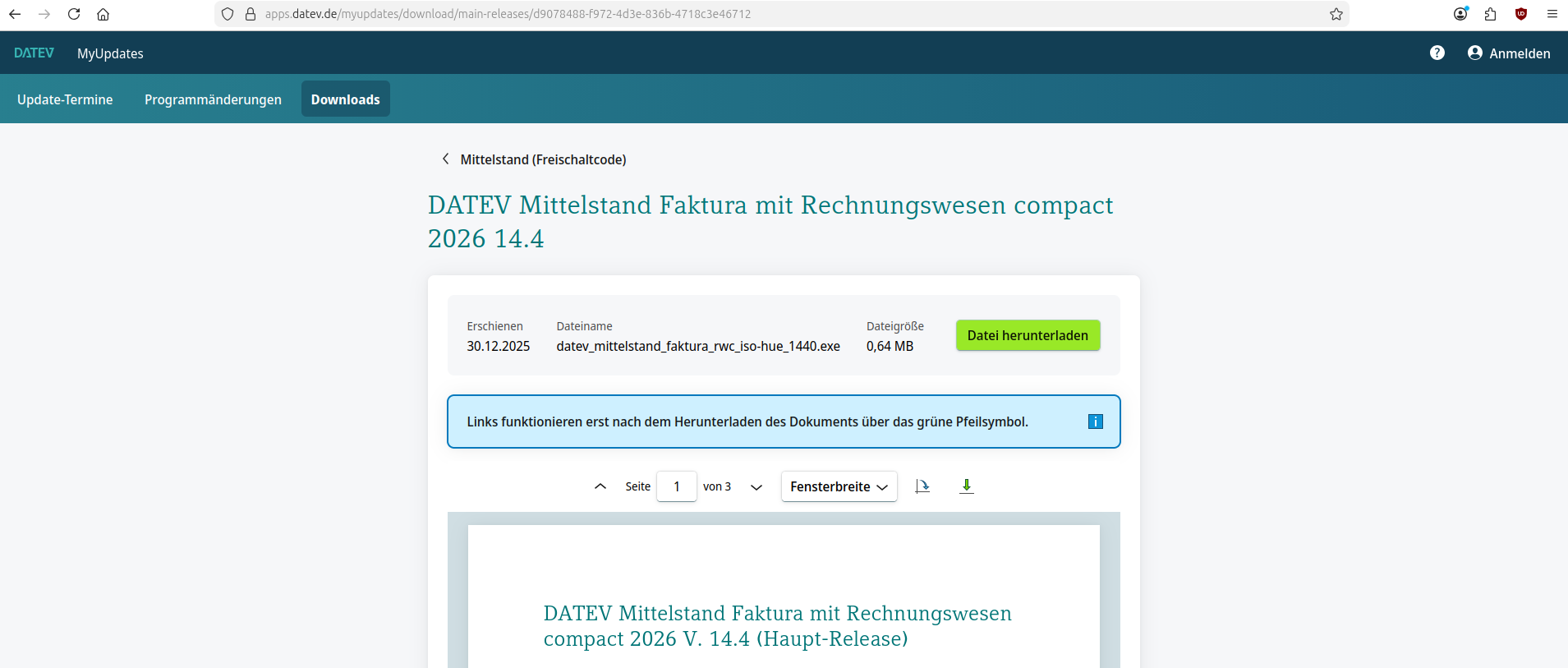The height and width of the screenshot is (668, 1568).
Task: Click Datei herunterladen button
Action: (1028, 335)
